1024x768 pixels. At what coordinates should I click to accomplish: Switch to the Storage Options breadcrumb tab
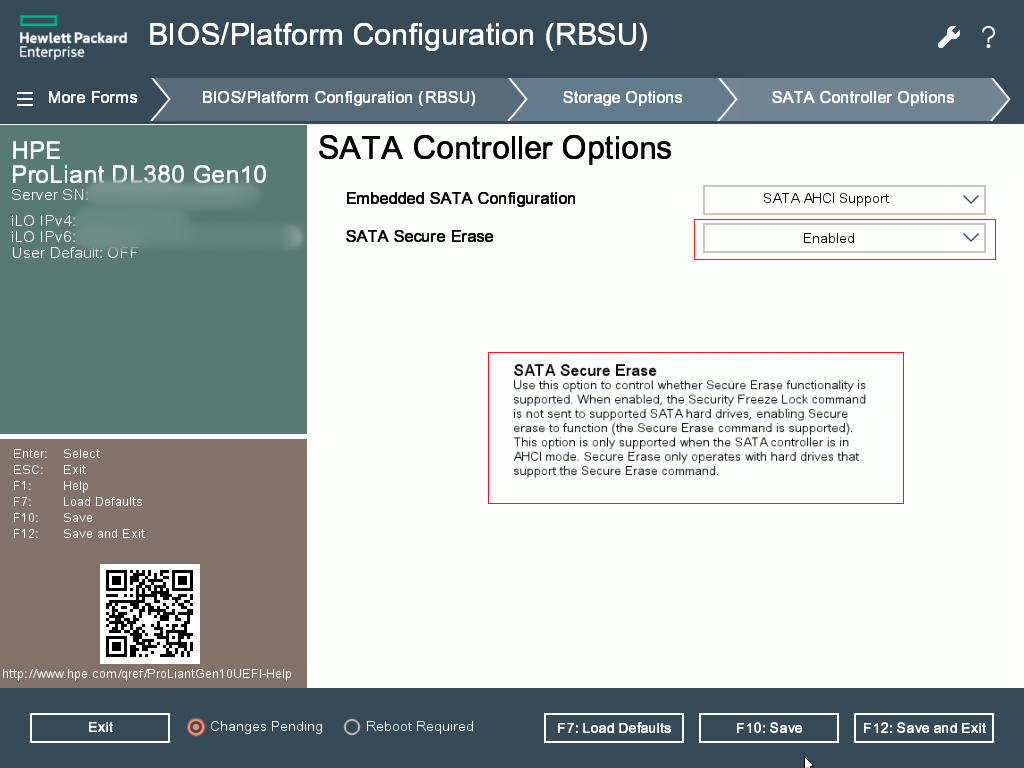622,97
